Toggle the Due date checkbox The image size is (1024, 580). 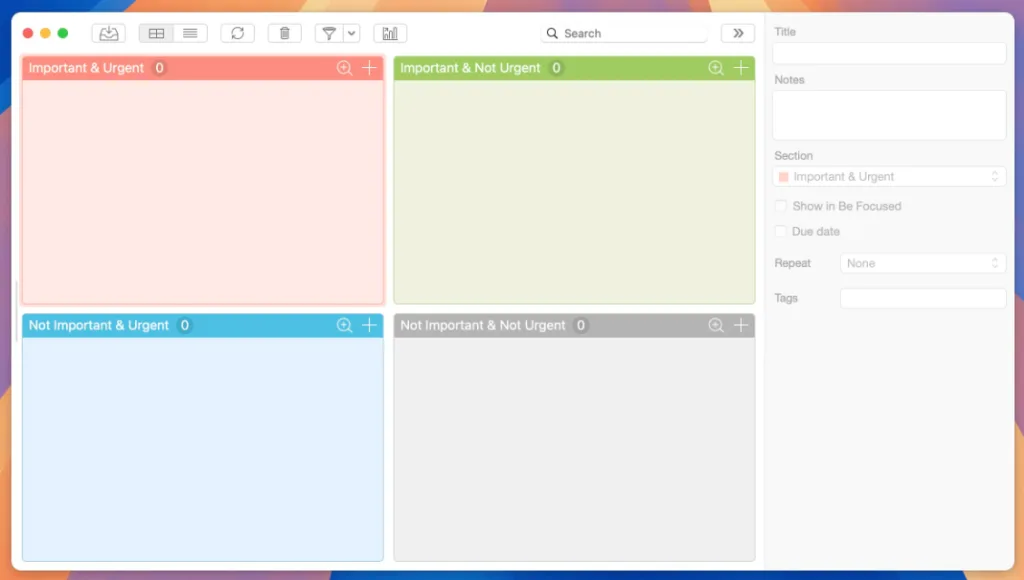pyautogui.click(x=781, y=231)
